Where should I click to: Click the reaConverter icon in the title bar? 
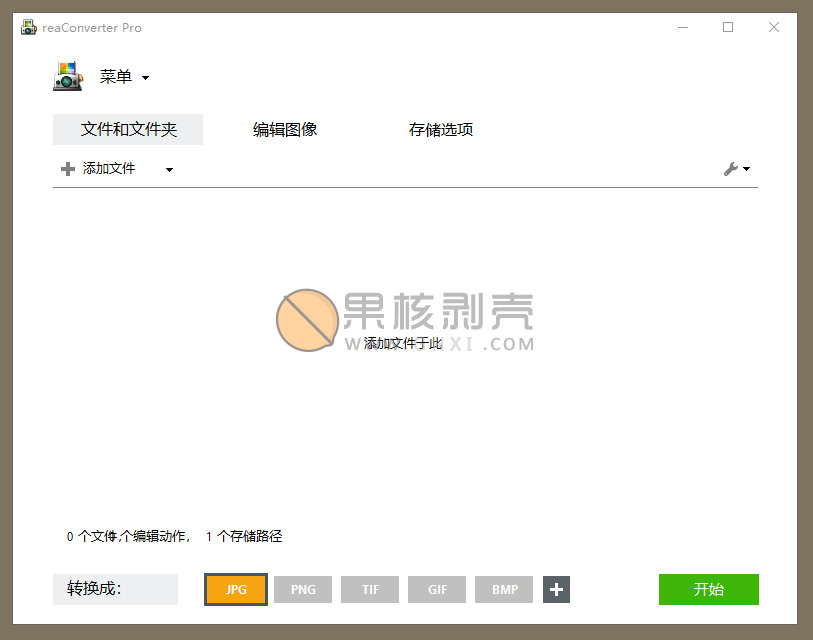29,28
